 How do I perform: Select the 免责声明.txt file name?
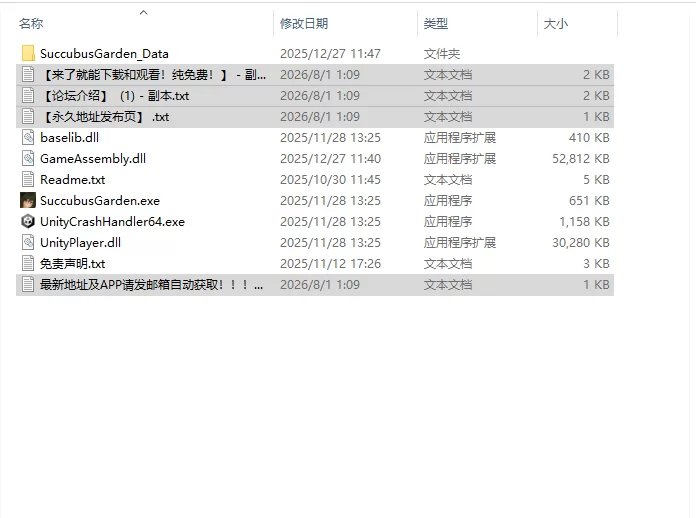72,264
